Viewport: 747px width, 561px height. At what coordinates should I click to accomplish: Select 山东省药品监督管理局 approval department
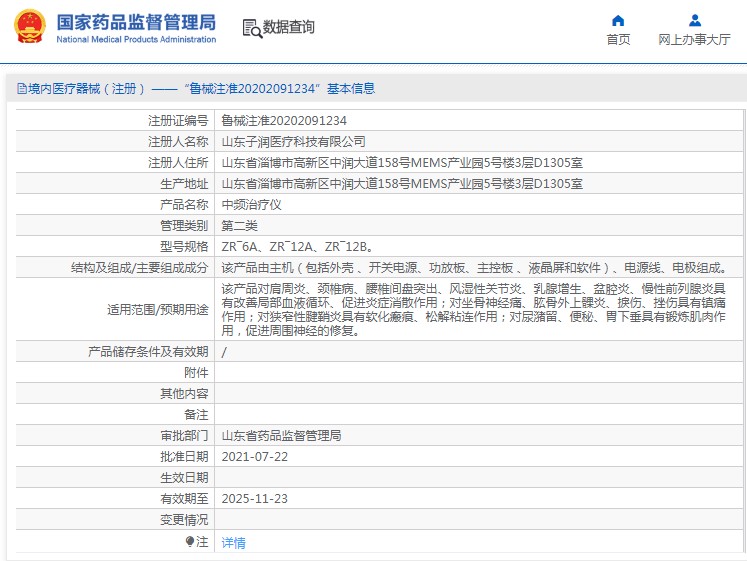click(282, 436)
